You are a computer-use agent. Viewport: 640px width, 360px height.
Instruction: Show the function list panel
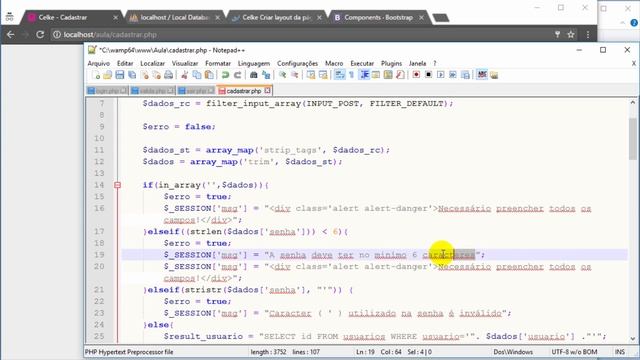click(x=400, y=75)
